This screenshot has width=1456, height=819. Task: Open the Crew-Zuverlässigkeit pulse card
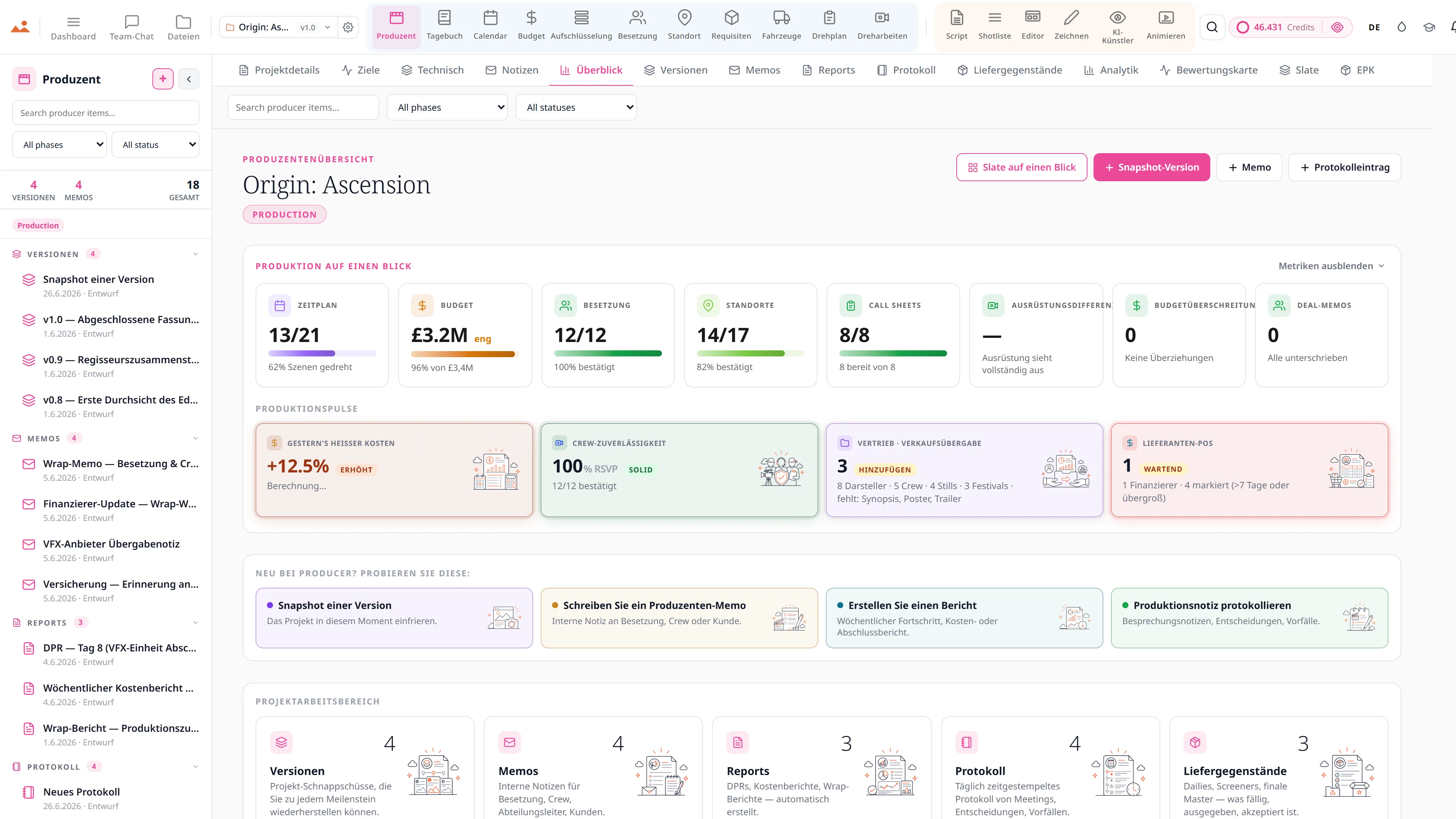(x=679, y=470)
